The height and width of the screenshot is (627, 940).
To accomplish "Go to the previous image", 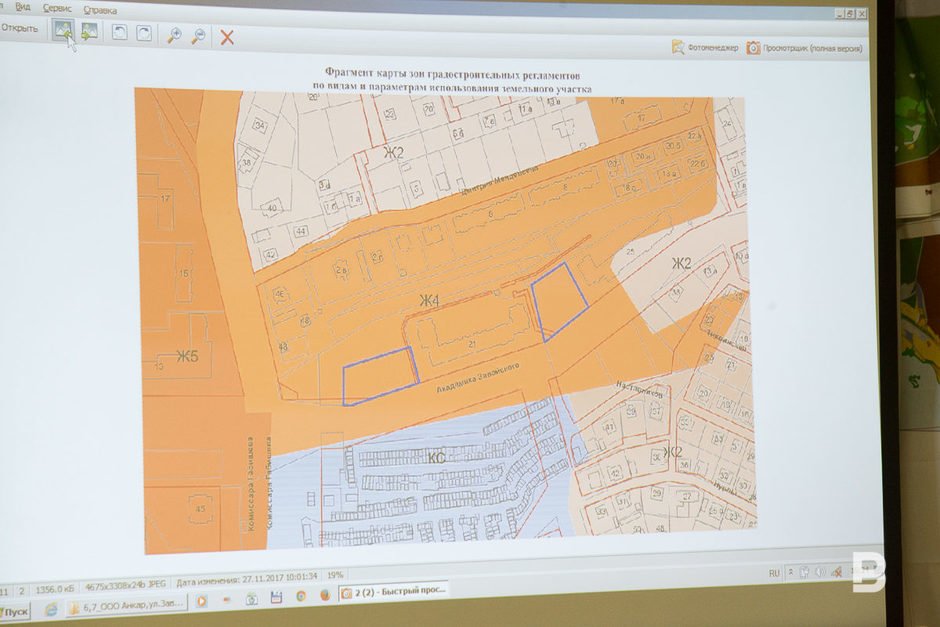I will point(63,32).
